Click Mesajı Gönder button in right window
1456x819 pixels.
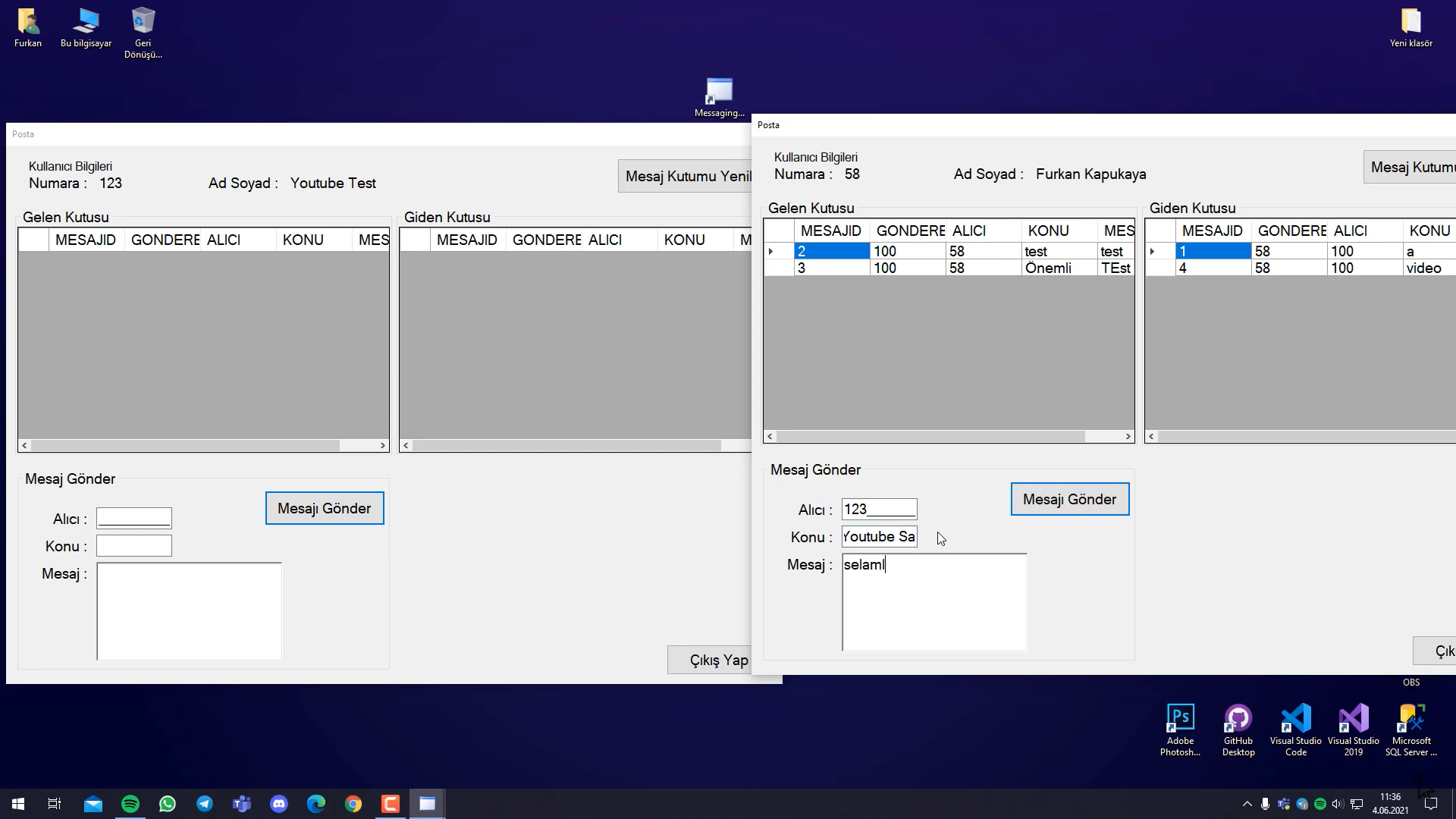1069,499
